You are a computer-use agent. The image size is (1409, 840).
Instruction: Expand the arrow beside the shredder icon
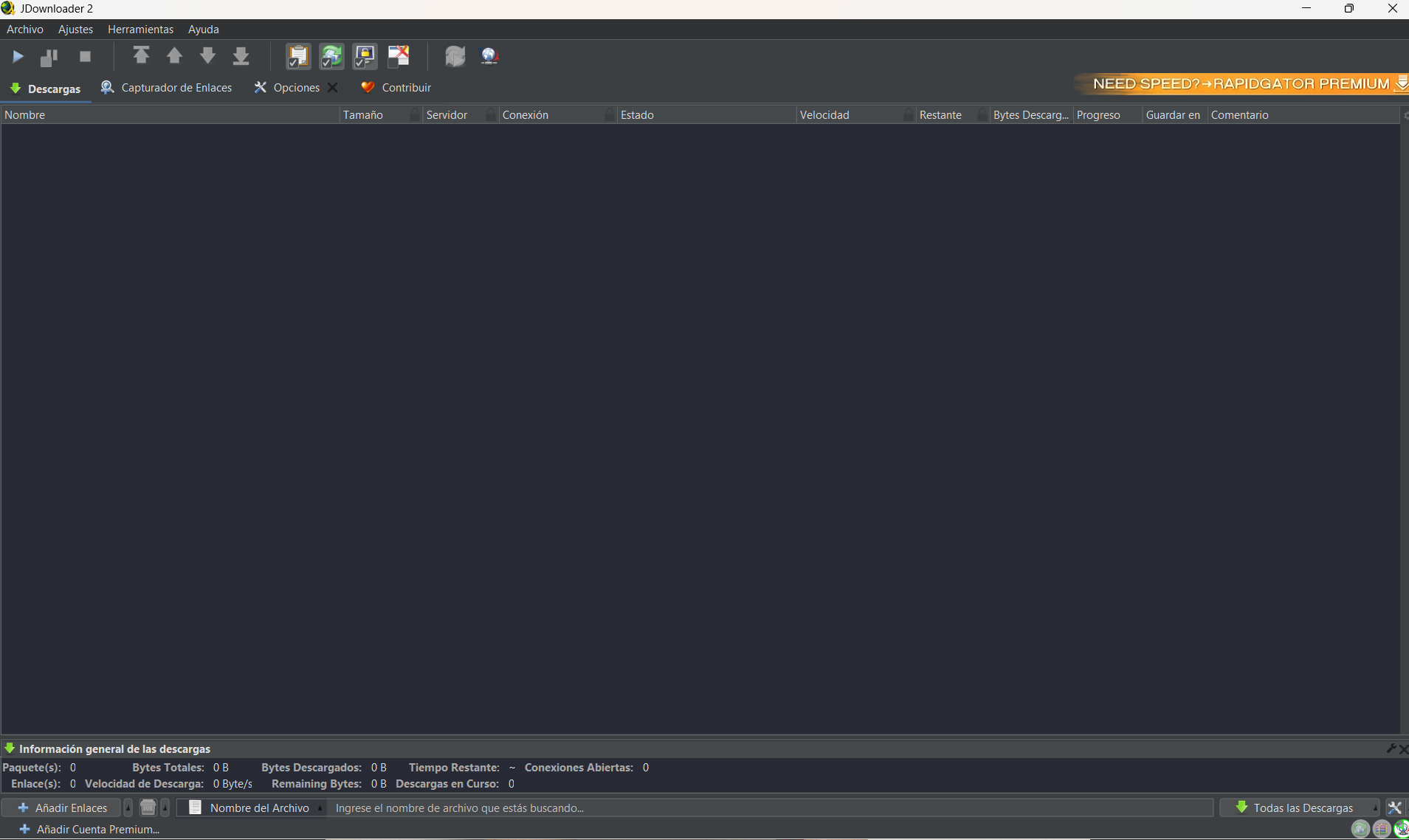coord(165,808)
